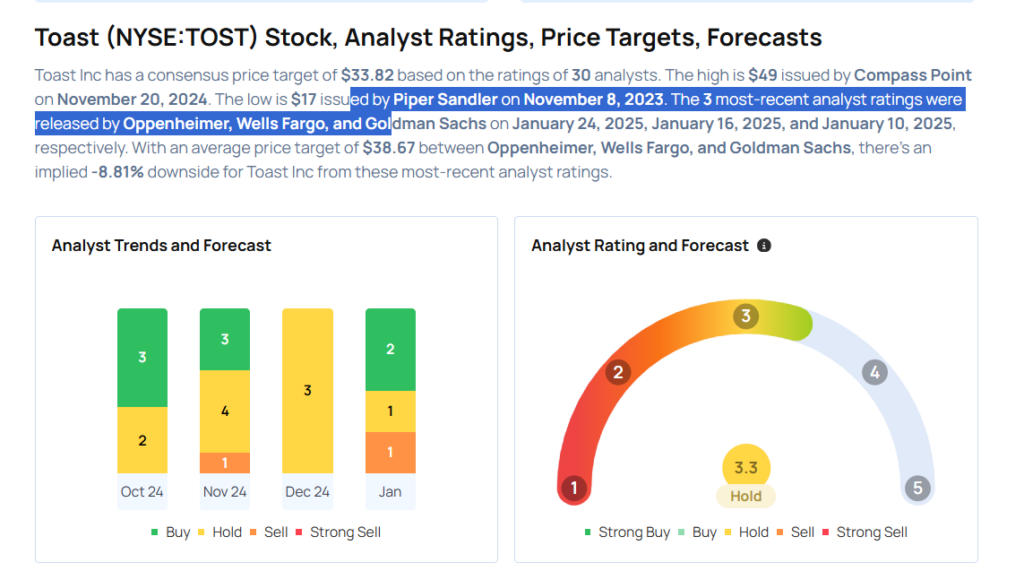Click the Compass Point analyst name
The image size is (1024, 580).
tap(913, 76)
